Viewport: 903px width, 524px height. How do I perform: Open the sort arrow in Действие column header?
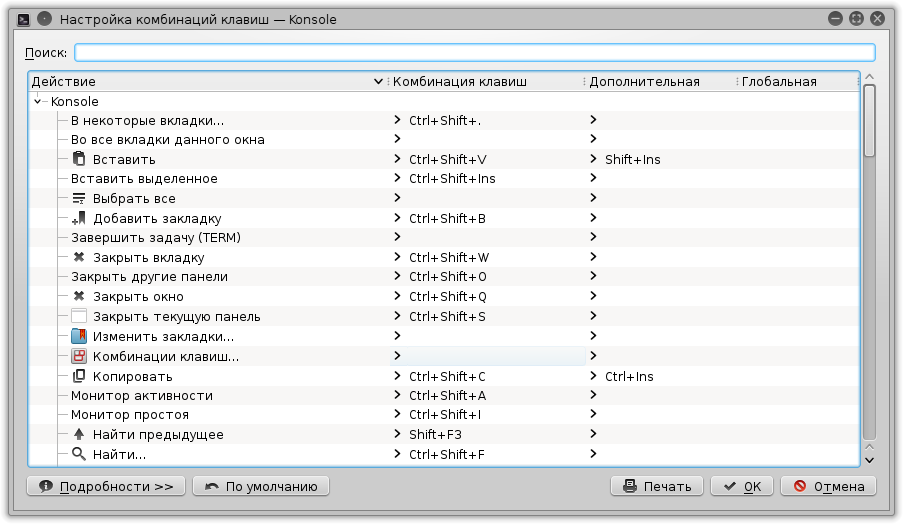click(x=378, y=81)
